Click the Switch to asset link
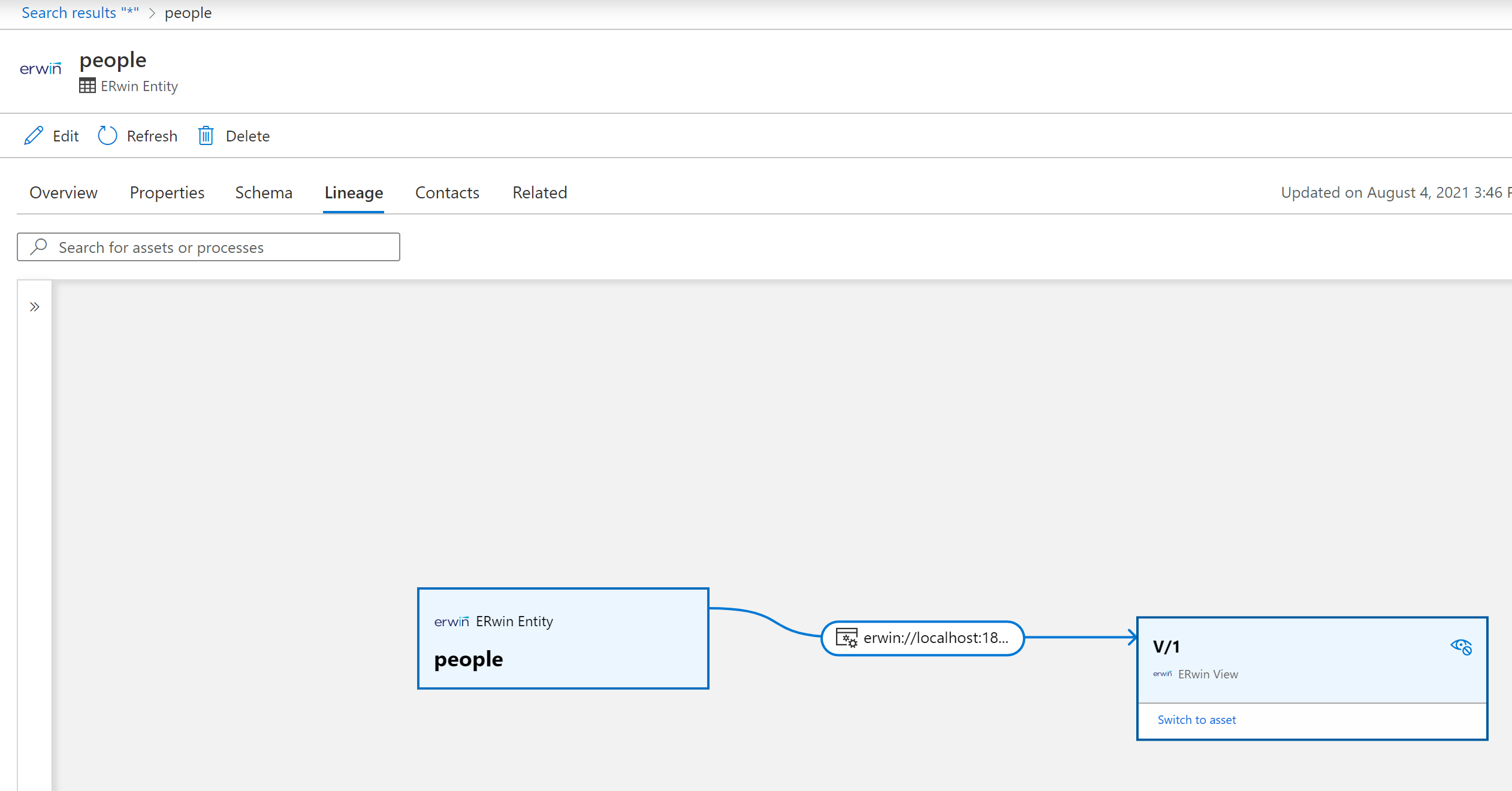Viewport: 1512px width, 791px height. coord(1196,719)
